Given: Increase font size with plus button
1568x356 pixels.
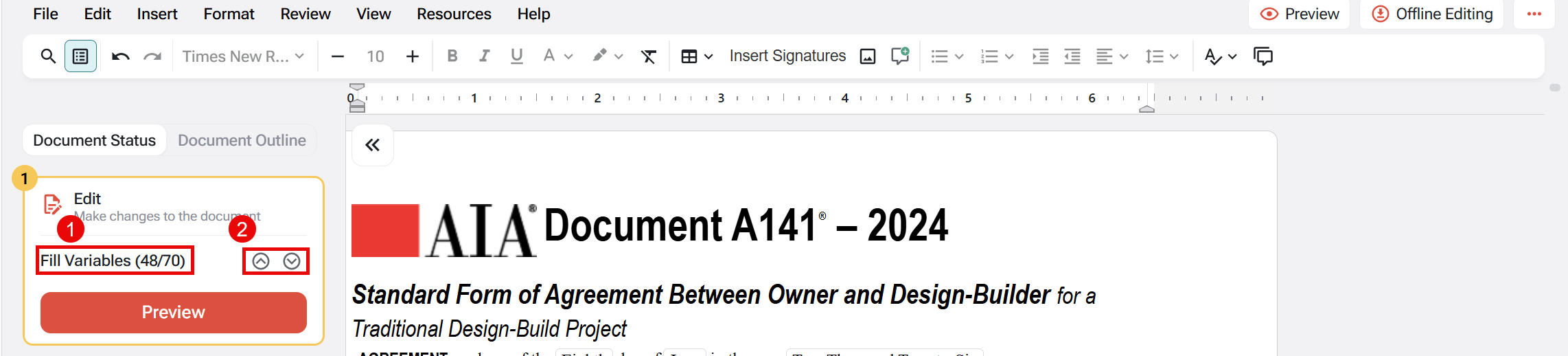Looking at the screenshot, I should click(x=413, y=56).
